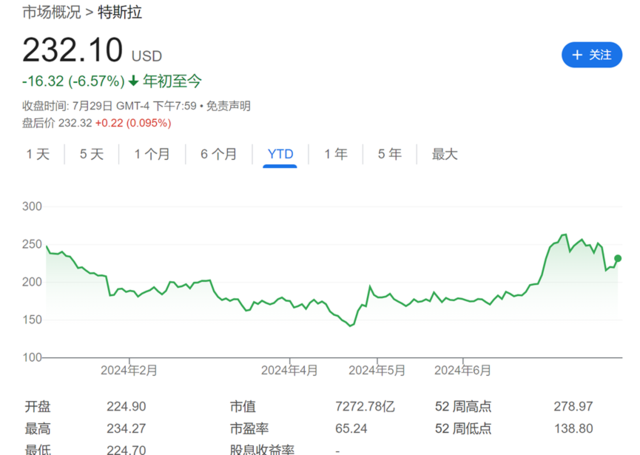Switch to the 1 个月 range tab
Image resolution: width=640 pixels, height=455 pixels.
point(152,154)
